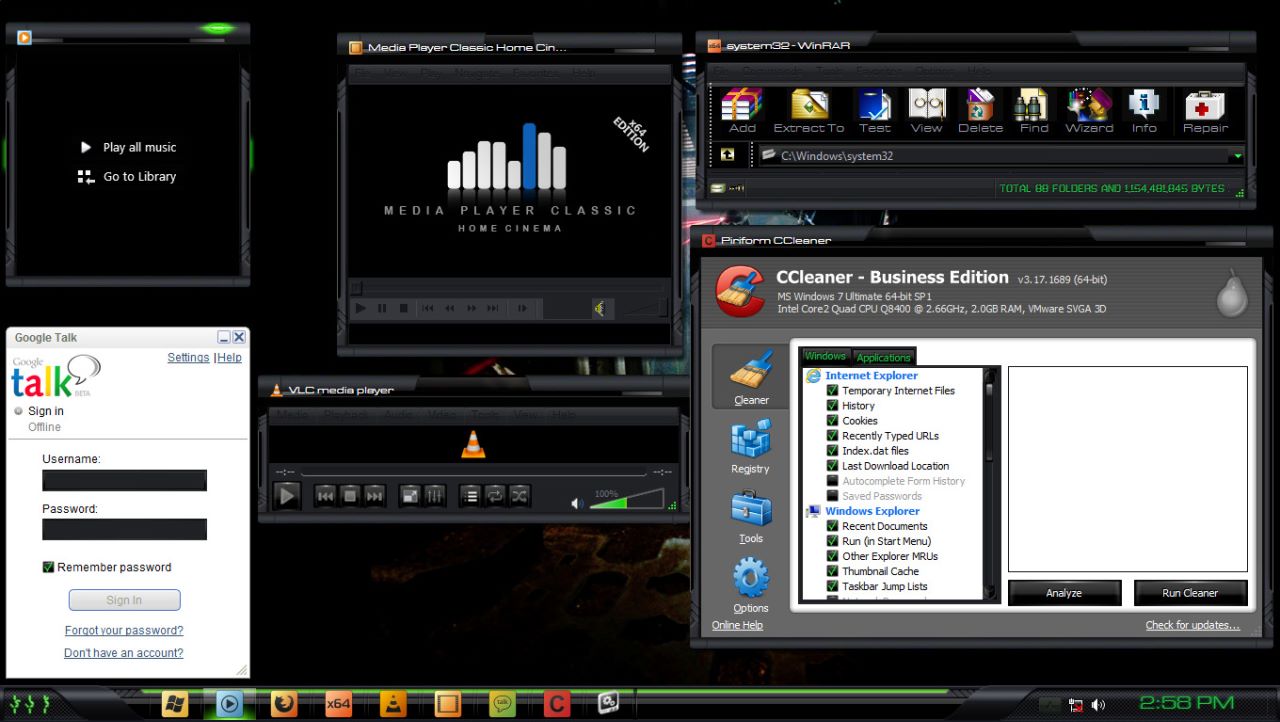
Task: Click the Username field in Google Talk
Action: tap(124, 481)
